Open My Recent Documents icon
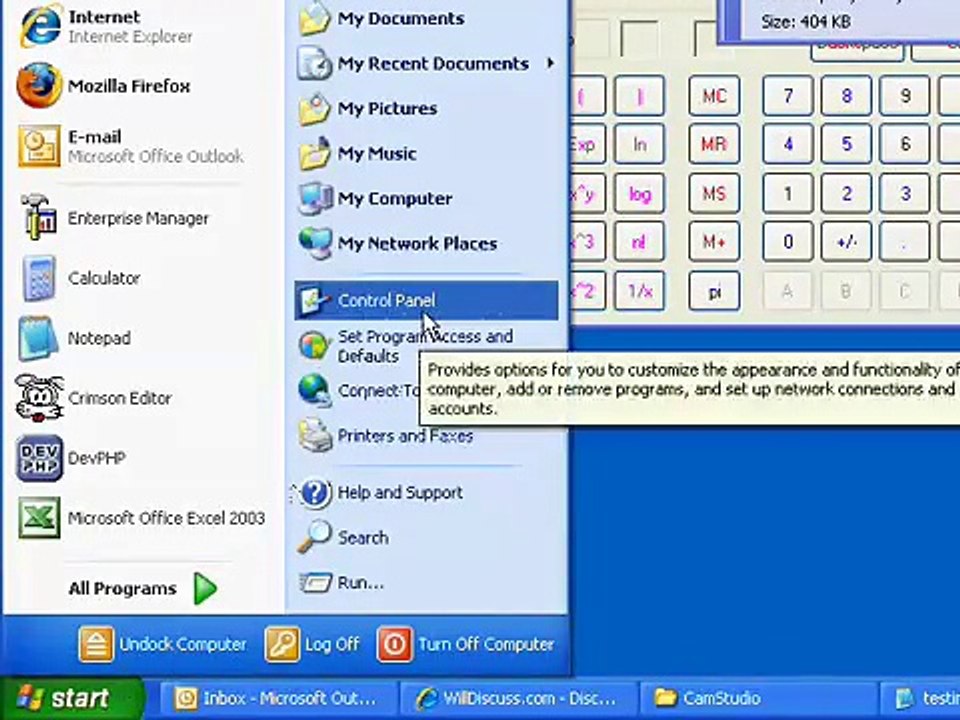 coord(315,64)
